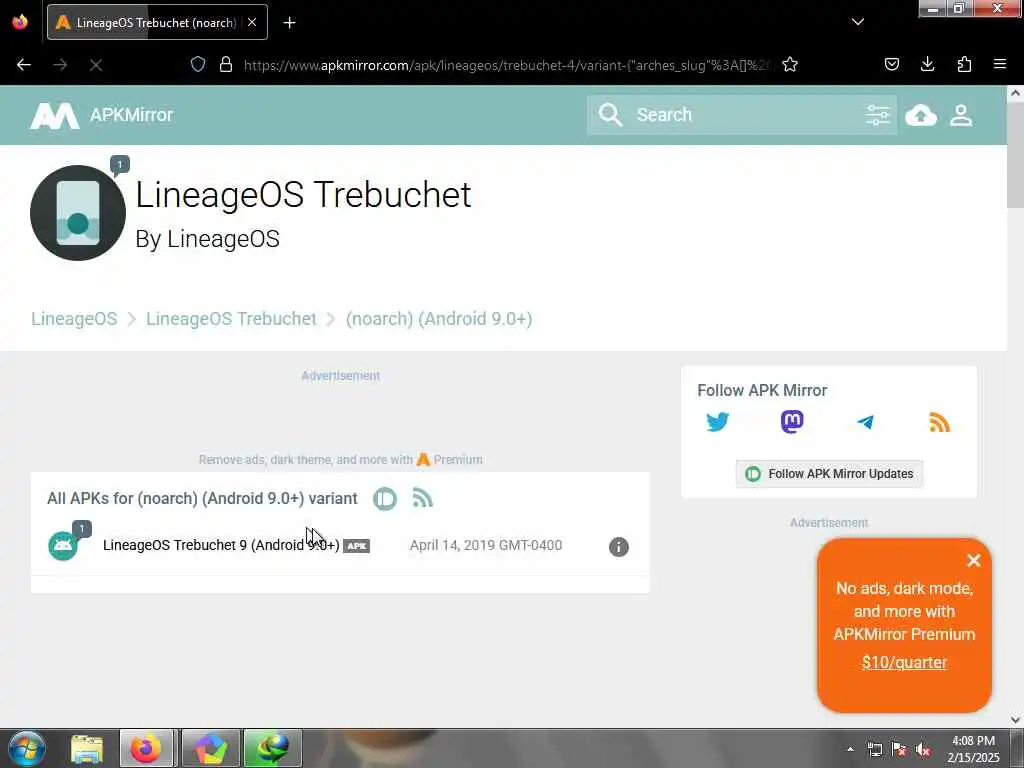View site security lock information
The width and height of the screenshot is (1024, 768).
(226, 65)
